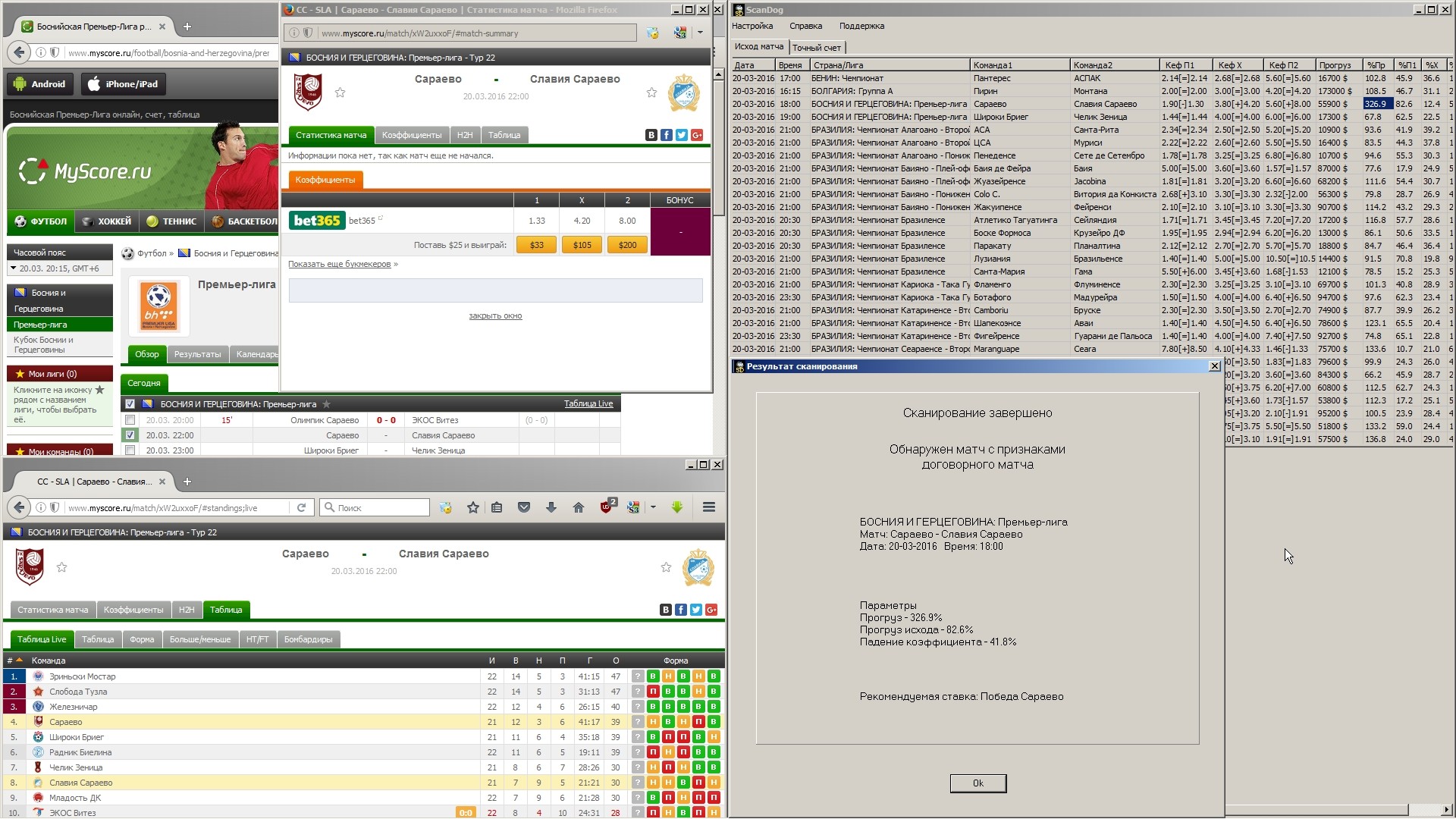The width and height of the screenshot is (1456, 819).
Task: Reload the standings page with the refresh icon
Action: 301,507
